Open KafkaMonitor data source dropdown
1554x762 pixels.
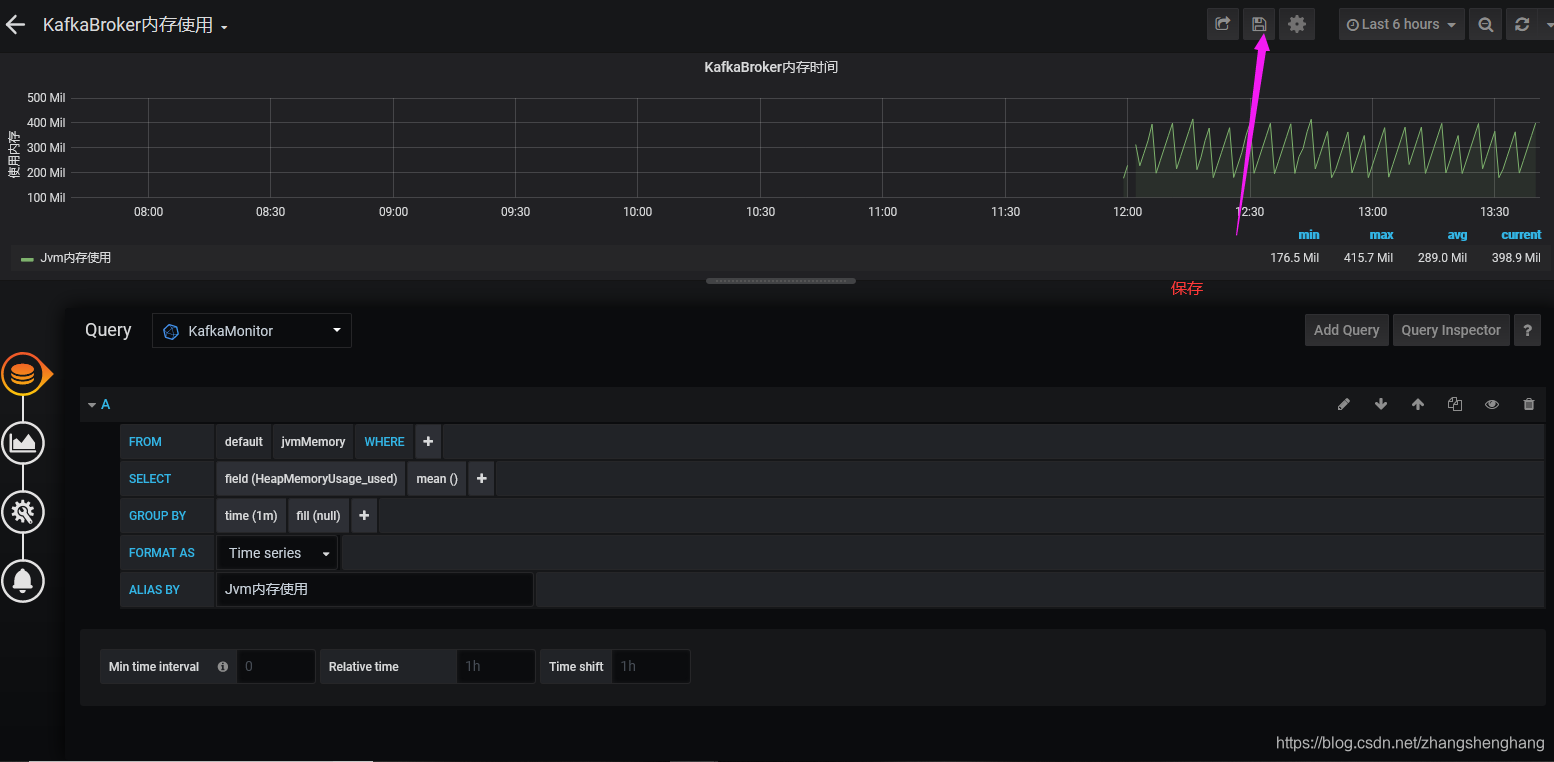(251, 330)
